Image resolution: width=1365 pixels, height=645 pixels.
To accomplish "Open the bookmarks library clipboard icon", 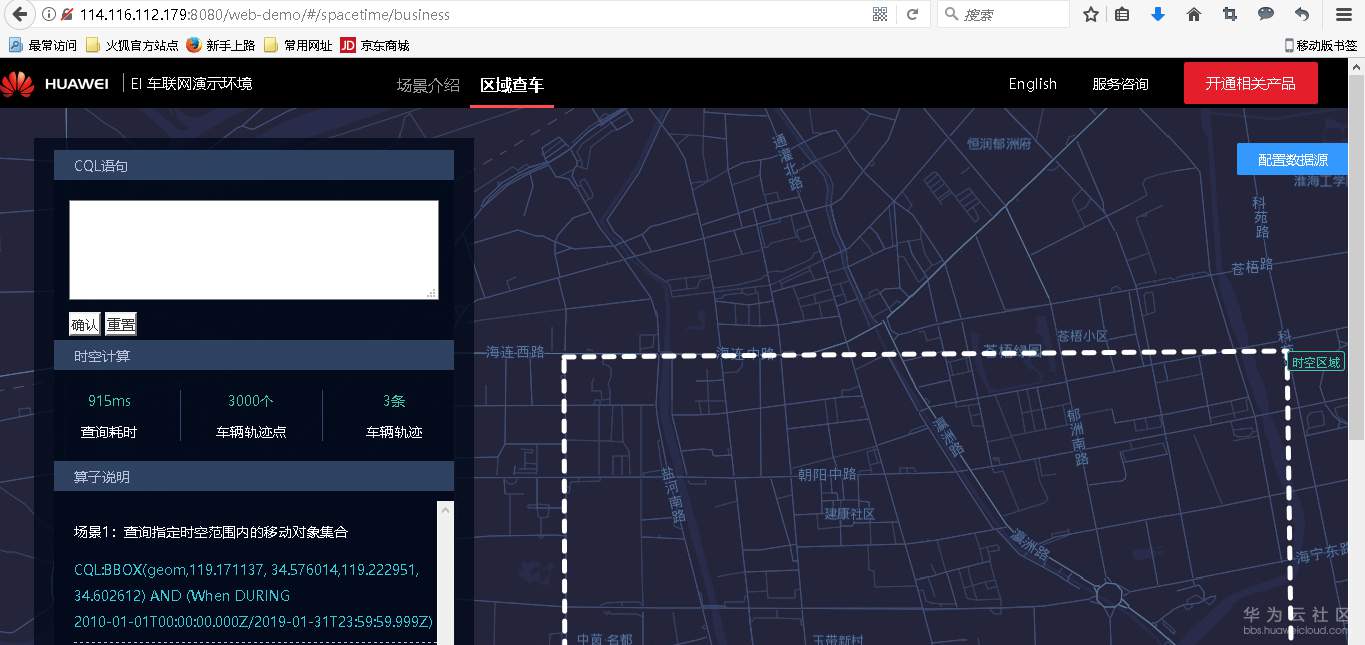I will 1122,15.
